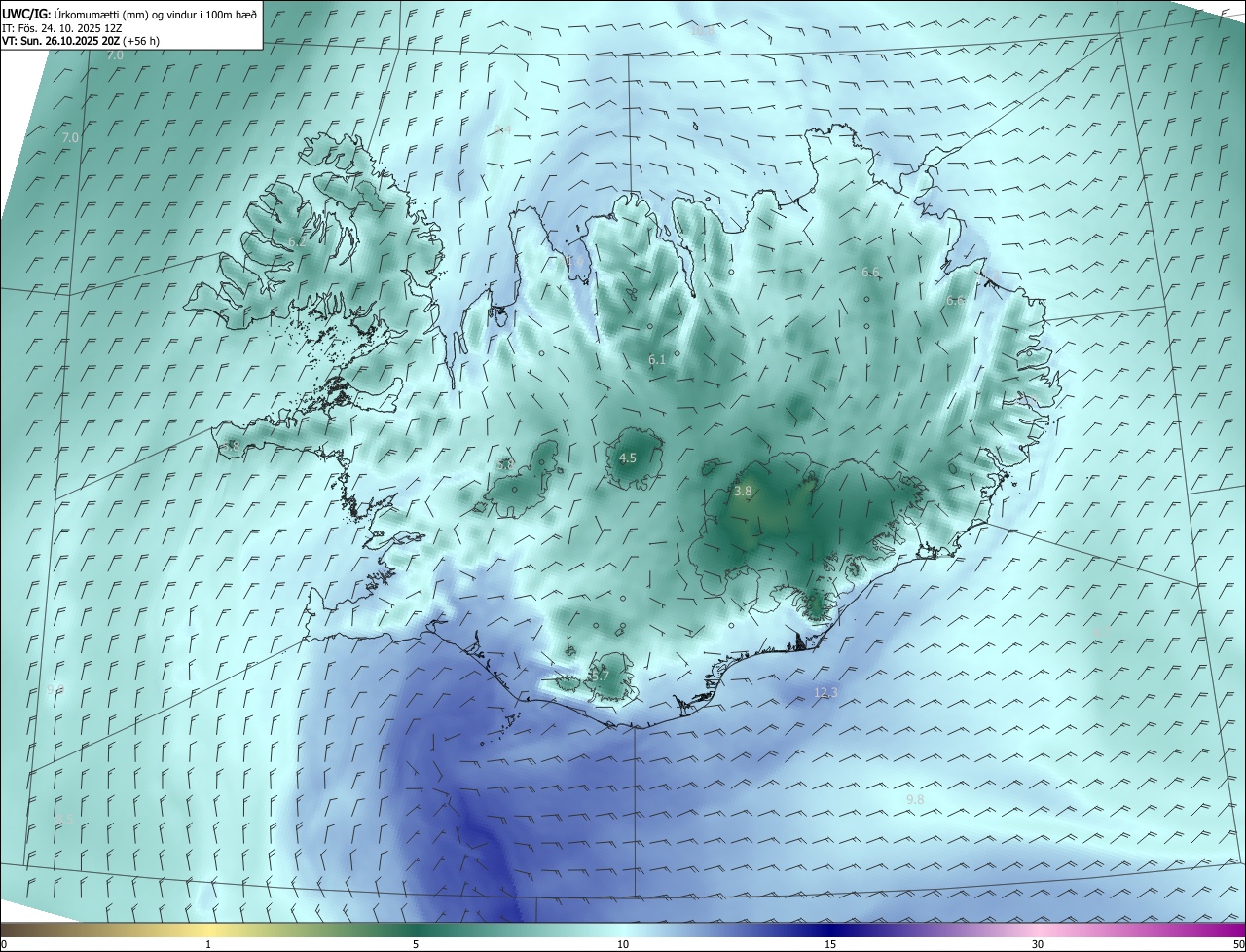Click the 6.2 value over the Westfjords

pos(297,241)
